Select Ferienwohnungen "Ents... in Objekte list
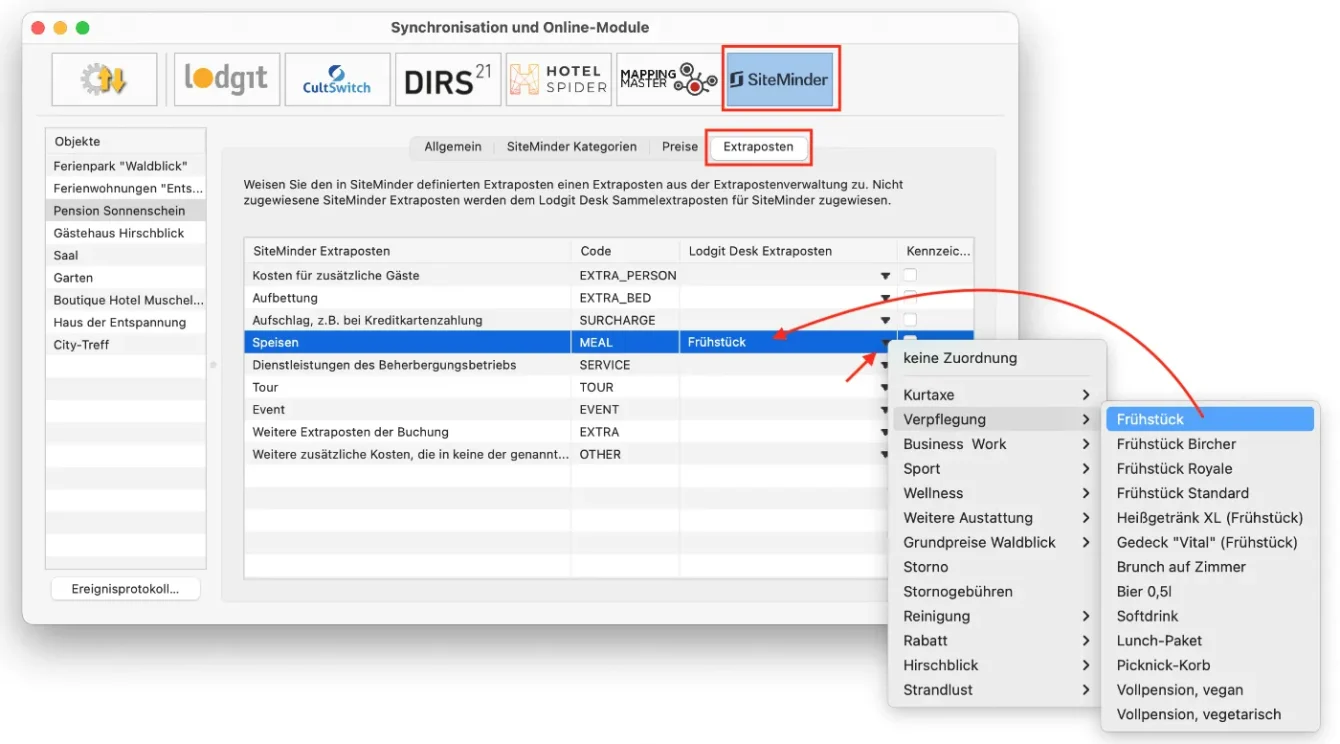The image size is (1340, 744). [126, 188]
